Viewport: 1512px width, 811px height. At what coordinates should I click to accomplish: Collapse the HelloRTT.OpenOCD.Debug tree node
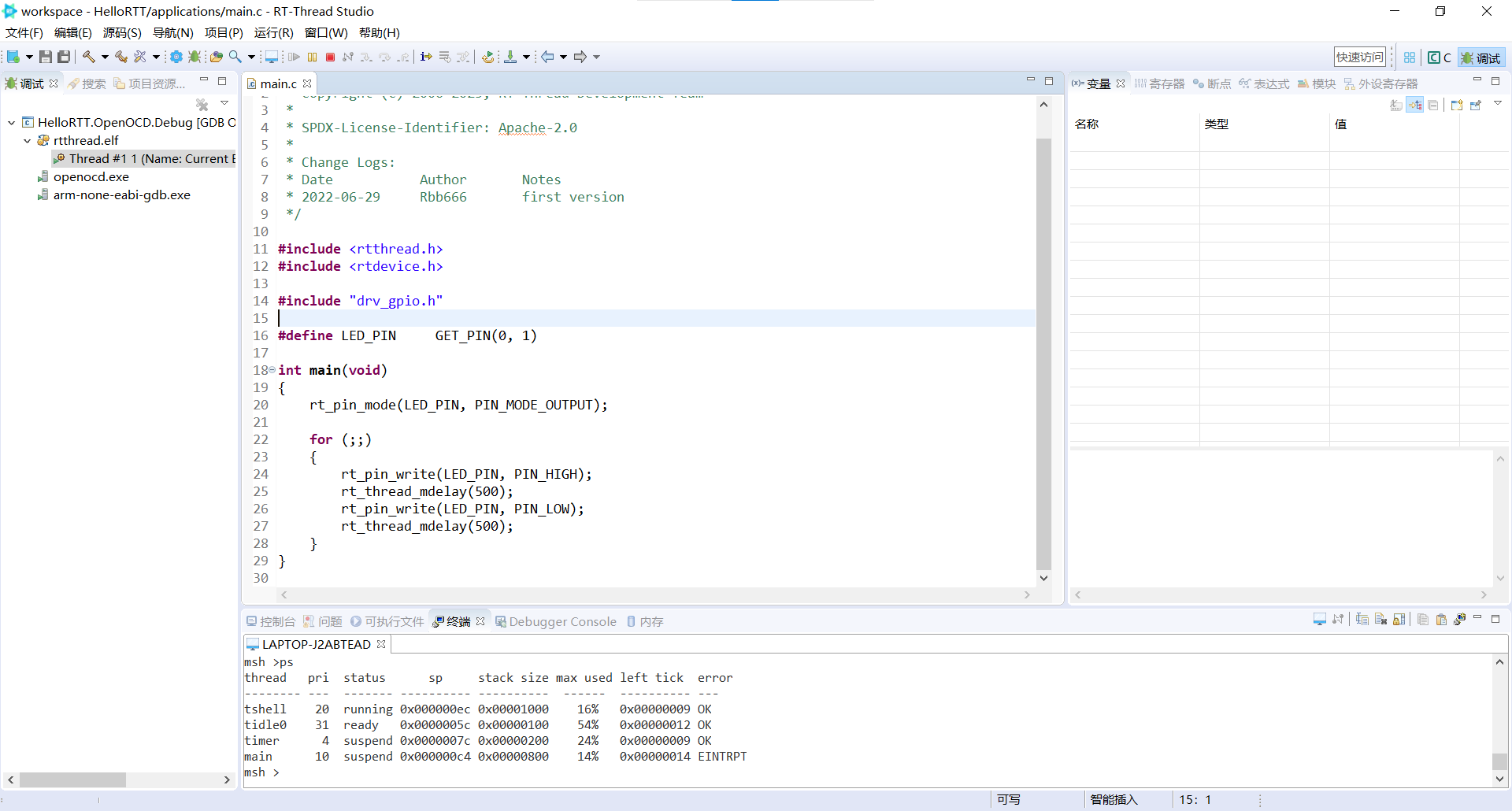coord(12,122)
